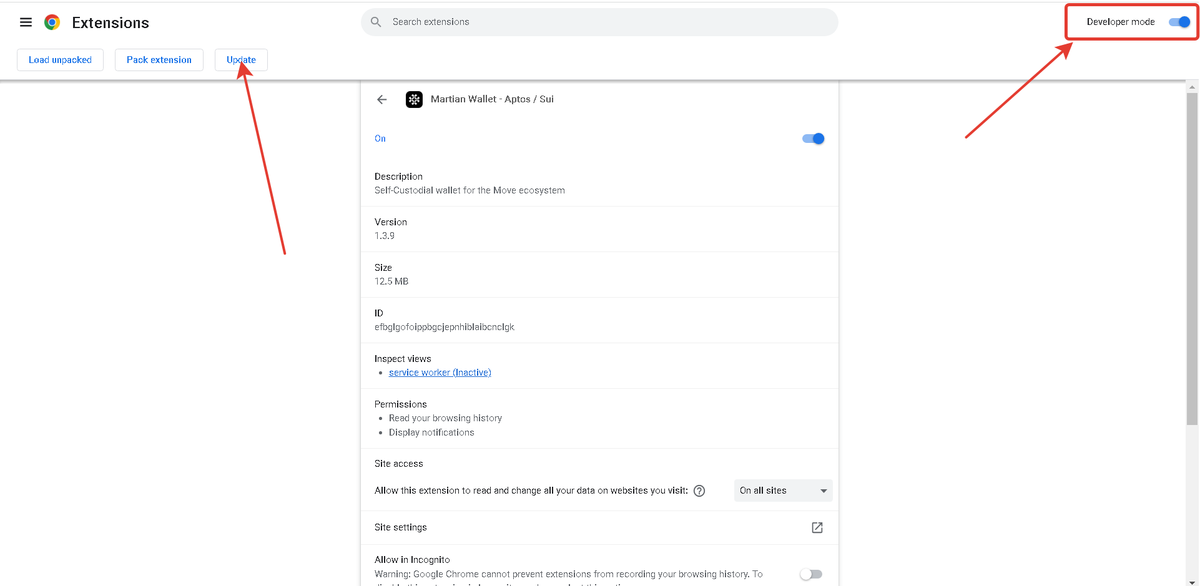Click the Pack extension button
The height and width of the screenshot is (586, 1200).
(159, 60)
